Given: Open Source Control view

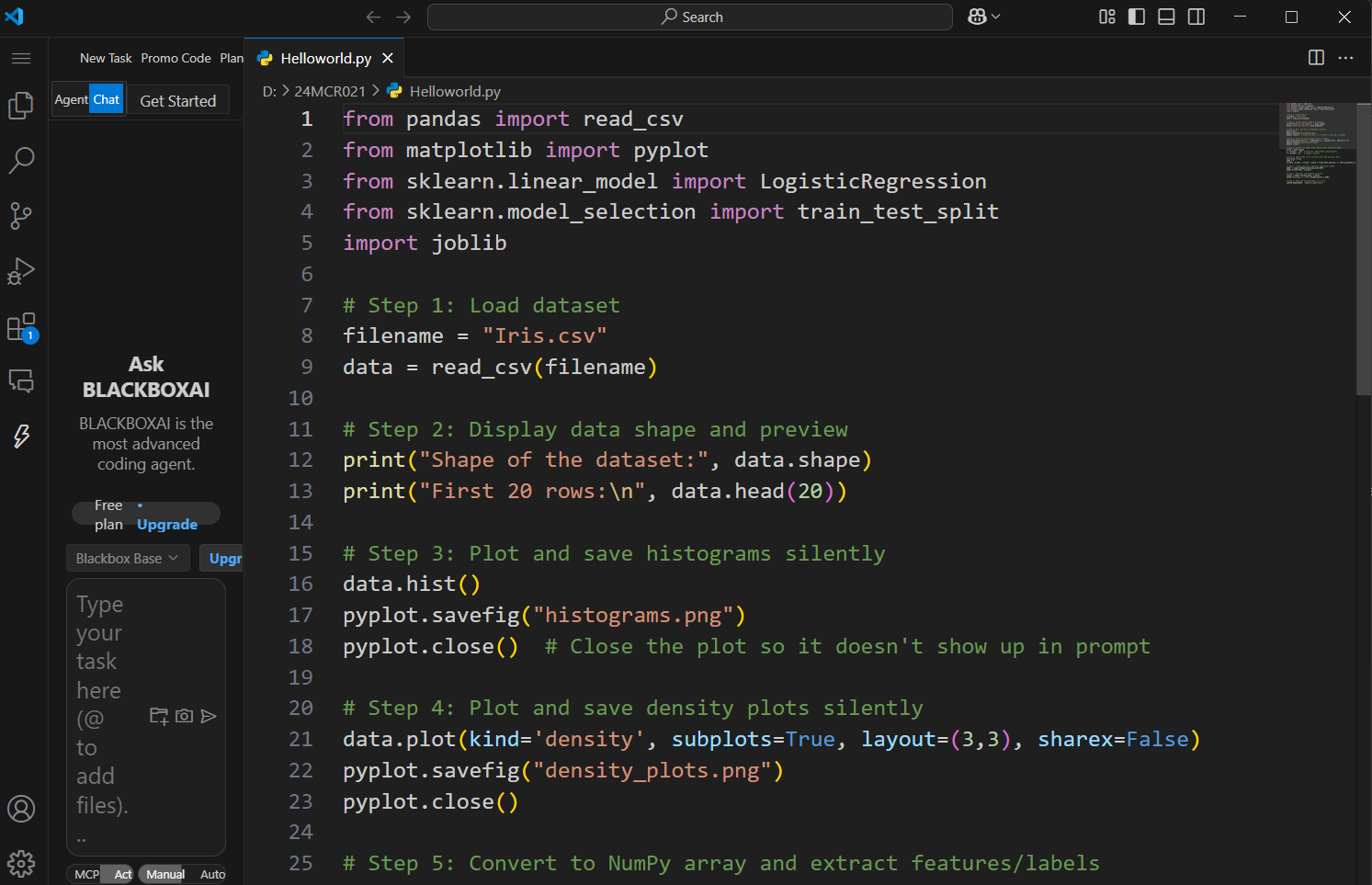Looking at the screenshot, I should pos(21,216).
